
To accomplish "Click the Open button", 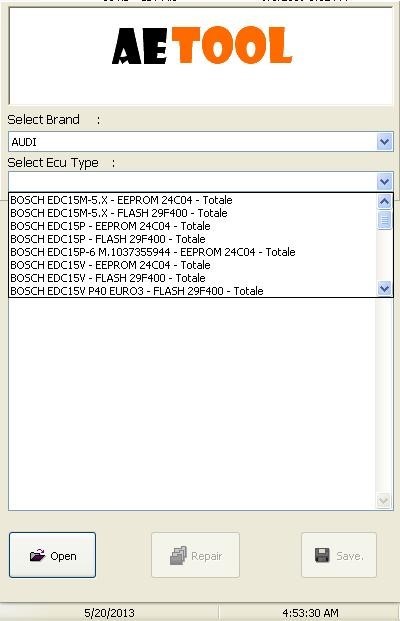I will (x=52, y=554).
